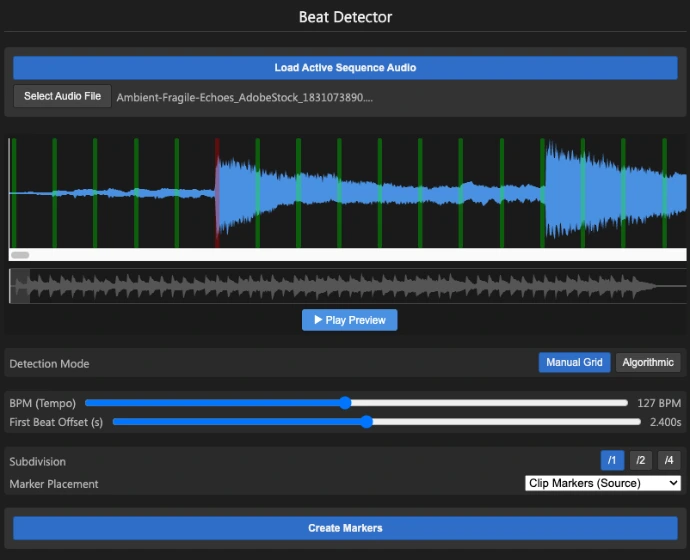Choose the /4 subdivision option
The height and width of the screenshot is (560, 690).
[669, 461]
